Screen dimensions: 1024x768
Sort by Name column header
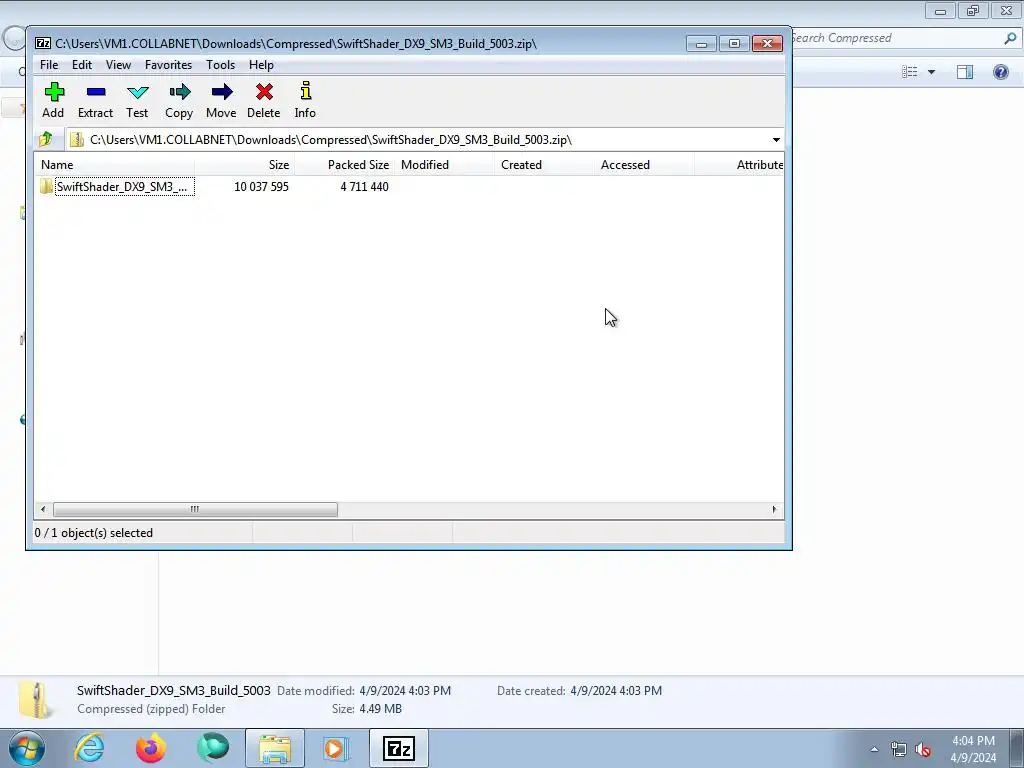click(x=114, y=165)
